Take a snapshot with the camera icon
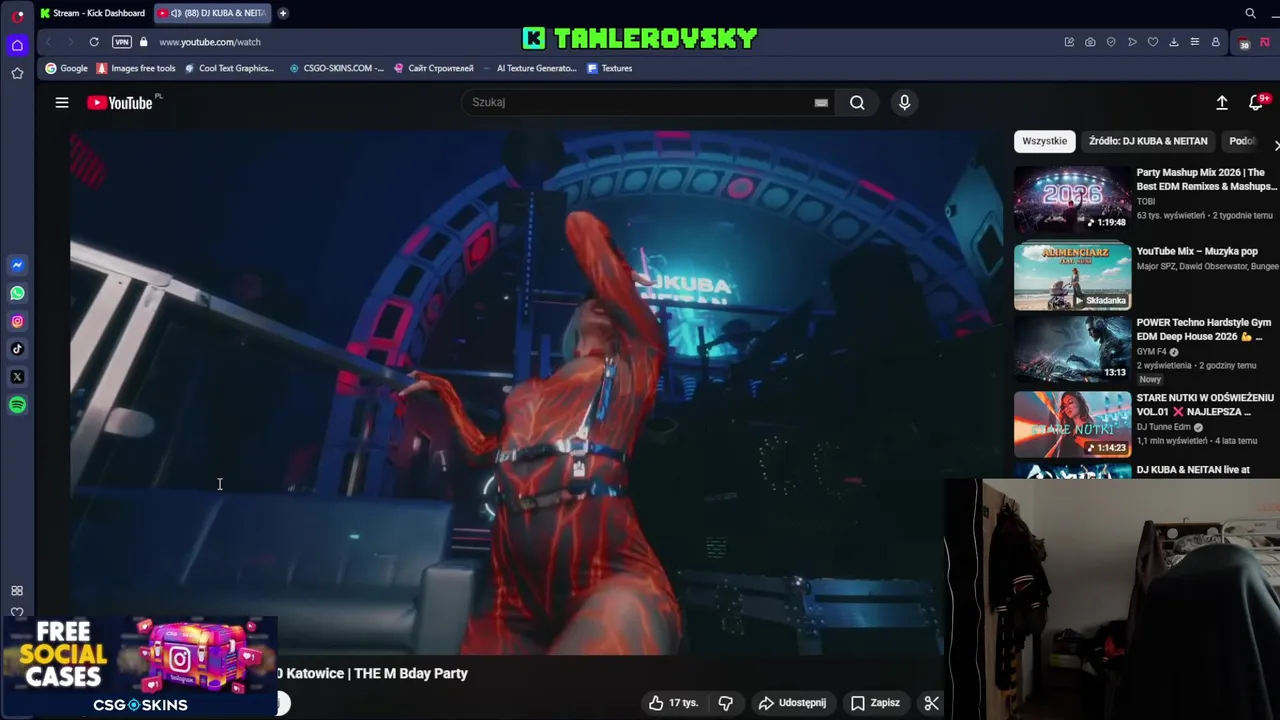This screenshot has width=1280, height=720. (x=1090, y=42)
